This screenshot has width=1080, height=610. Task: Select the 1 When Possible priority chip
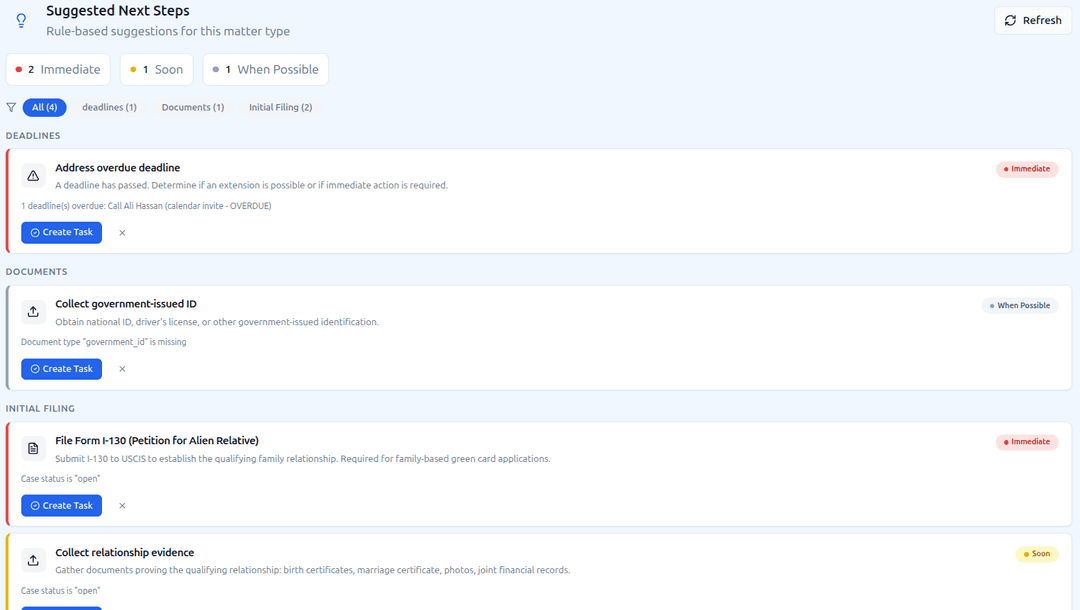coord(266,70)
